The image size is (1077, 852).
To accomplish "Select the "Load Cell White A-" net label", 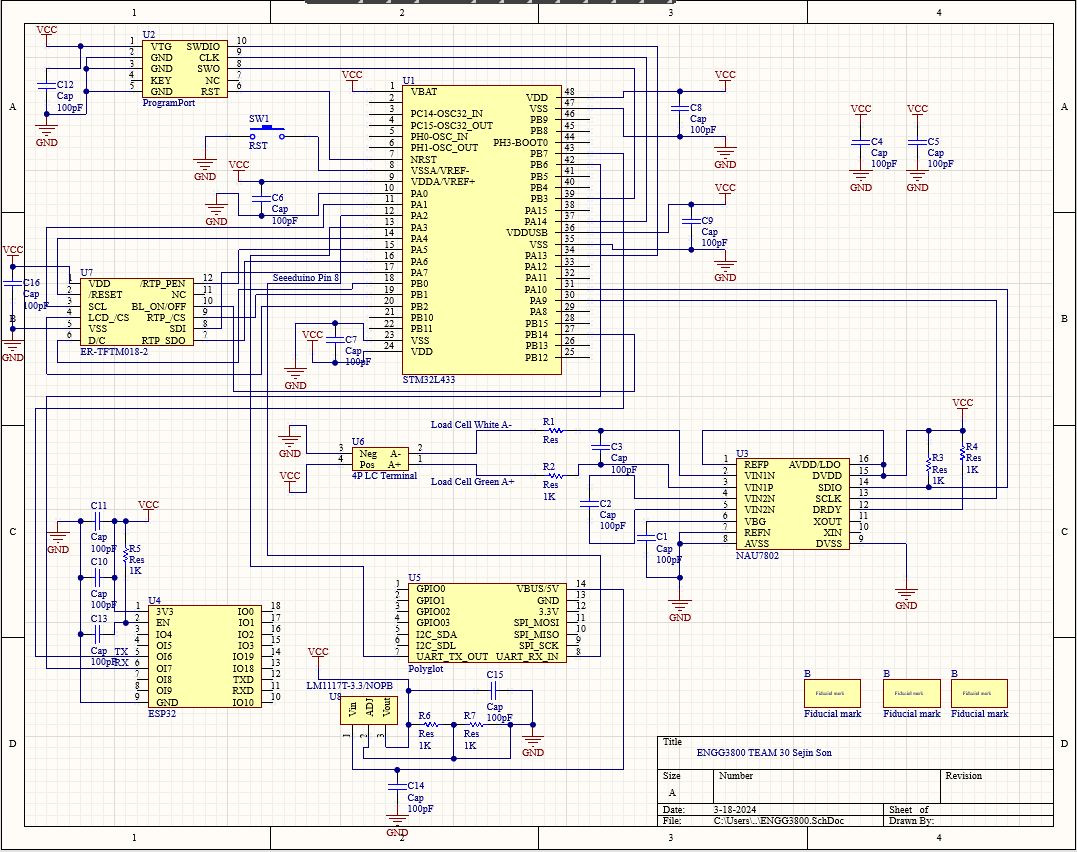I will (471, 425).
